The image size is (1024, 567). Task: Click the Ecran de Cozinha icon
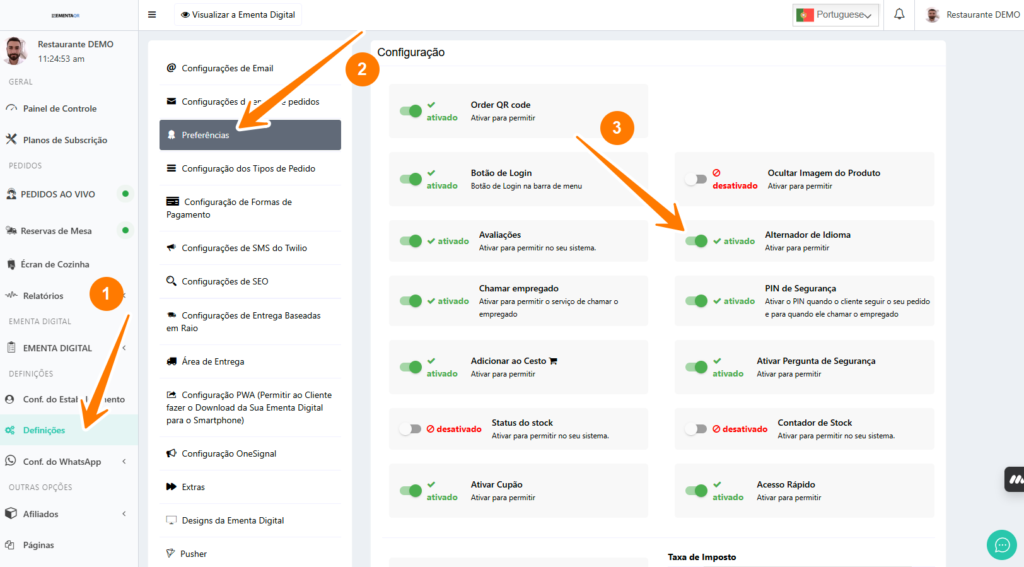tap(11, 264)
